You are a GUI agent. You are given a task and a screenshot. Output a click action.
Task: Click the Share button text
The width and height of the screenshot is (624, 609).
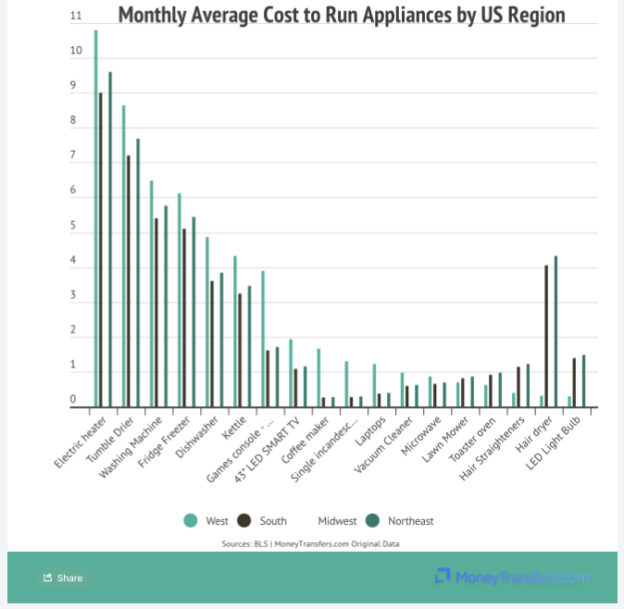pos(70,578)
